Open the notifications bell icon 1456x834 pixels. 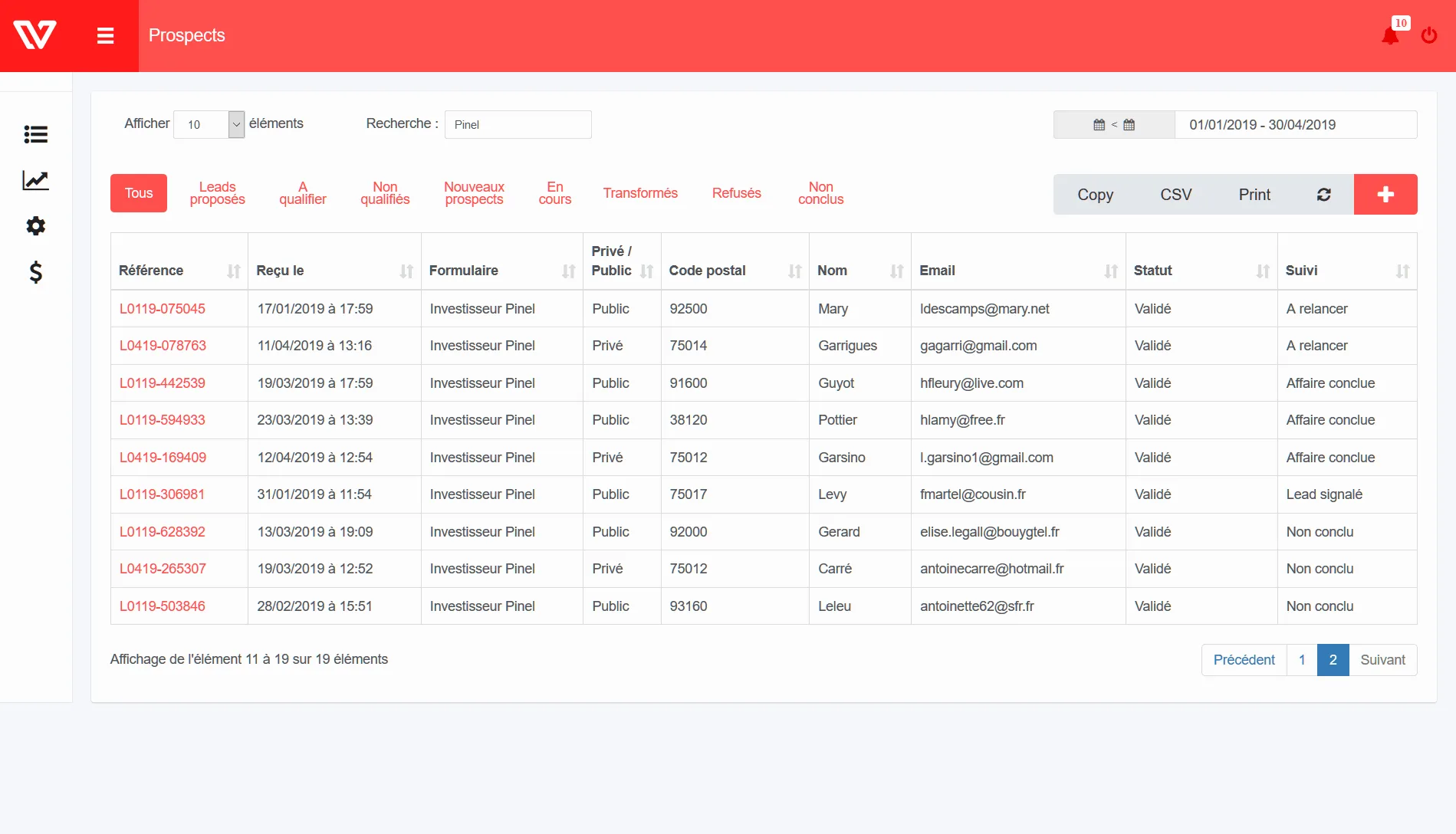1390,35
